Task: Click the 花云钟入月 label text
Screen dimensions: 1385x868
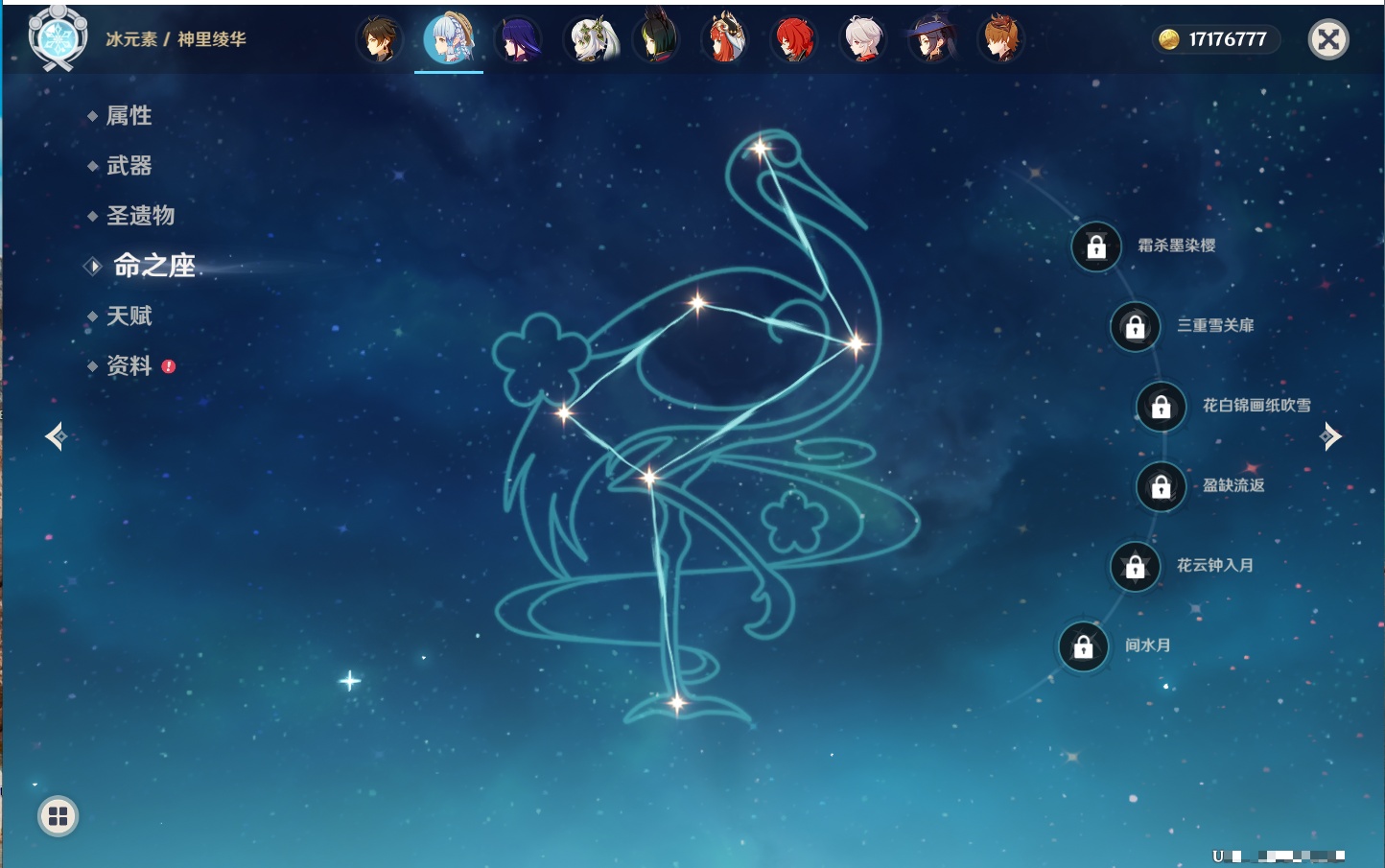Action: pos(1215,565)
